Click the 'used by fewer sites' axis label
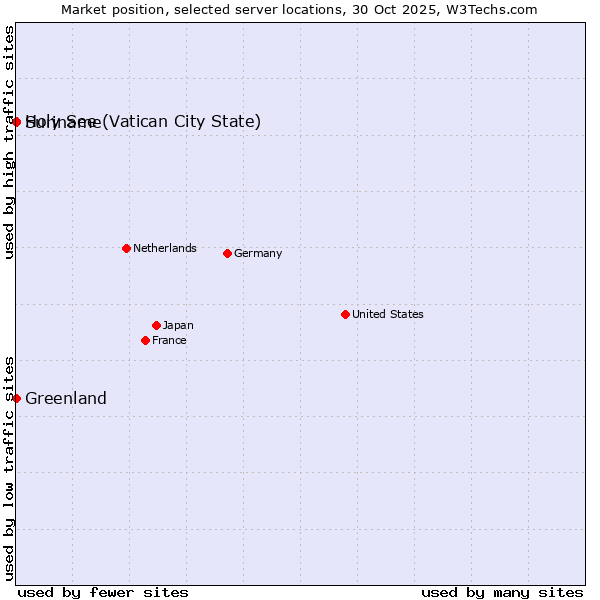Image resolution: width=600 pixels, height=600 pixels. (103, 592)
